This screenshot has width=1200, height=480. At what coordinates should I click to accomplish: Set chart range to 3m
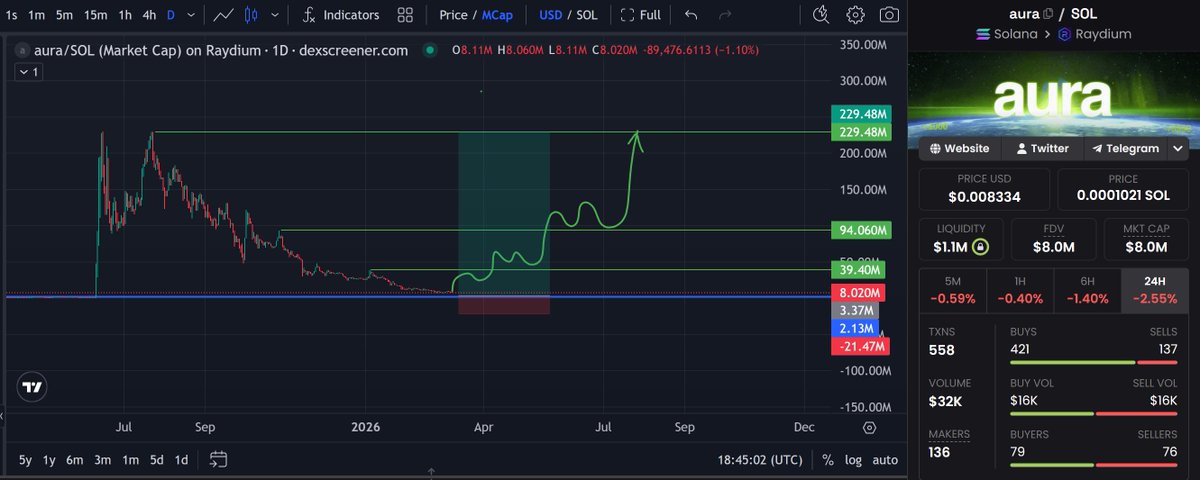point(103,460)
